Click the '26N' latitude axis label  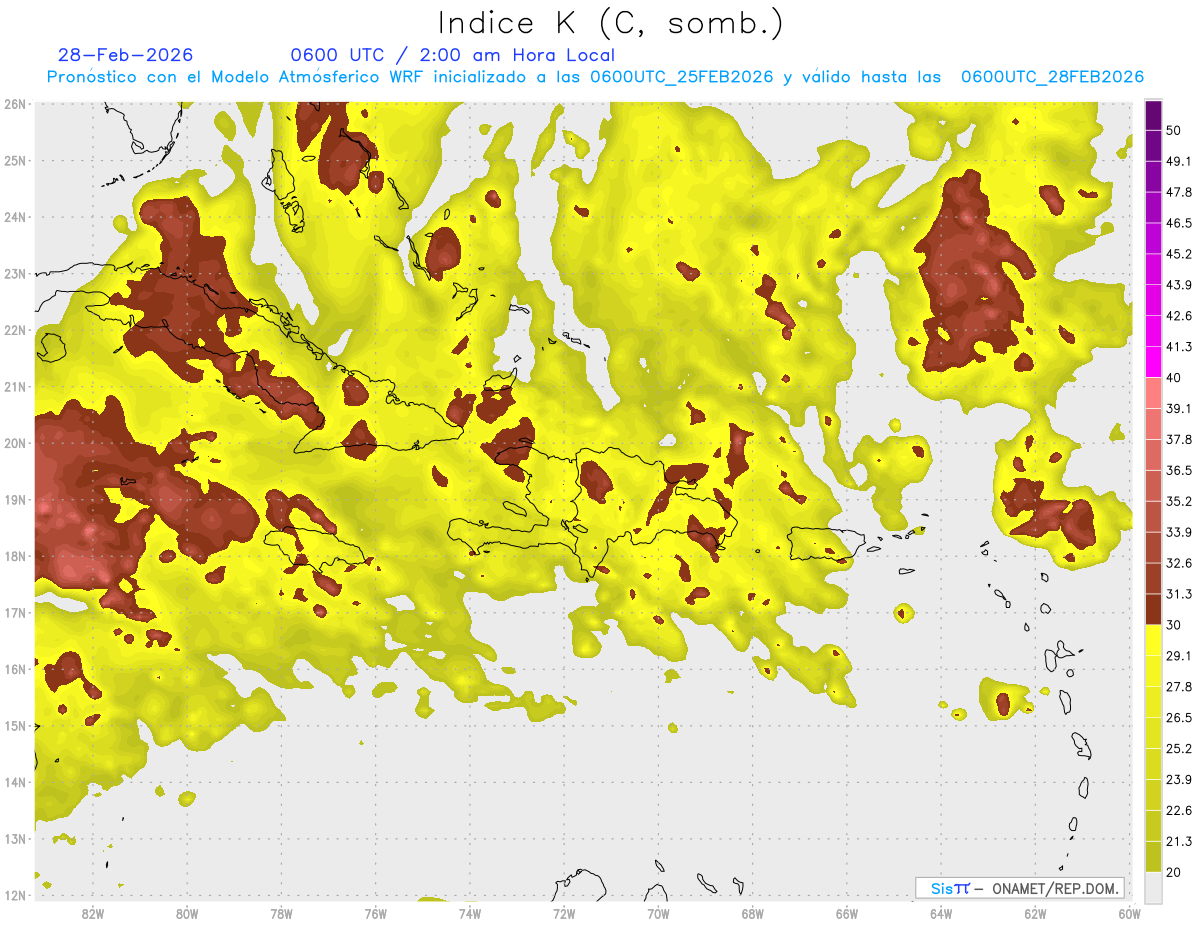pyautogui.click(x=15, y=104)
